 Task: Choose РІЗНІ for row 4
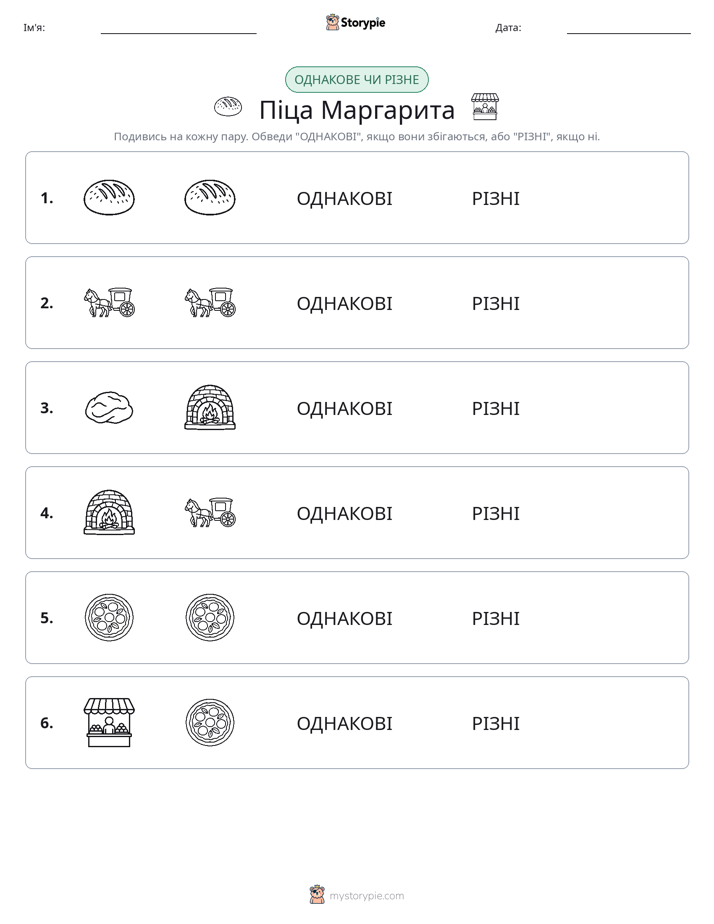[496, 513]
